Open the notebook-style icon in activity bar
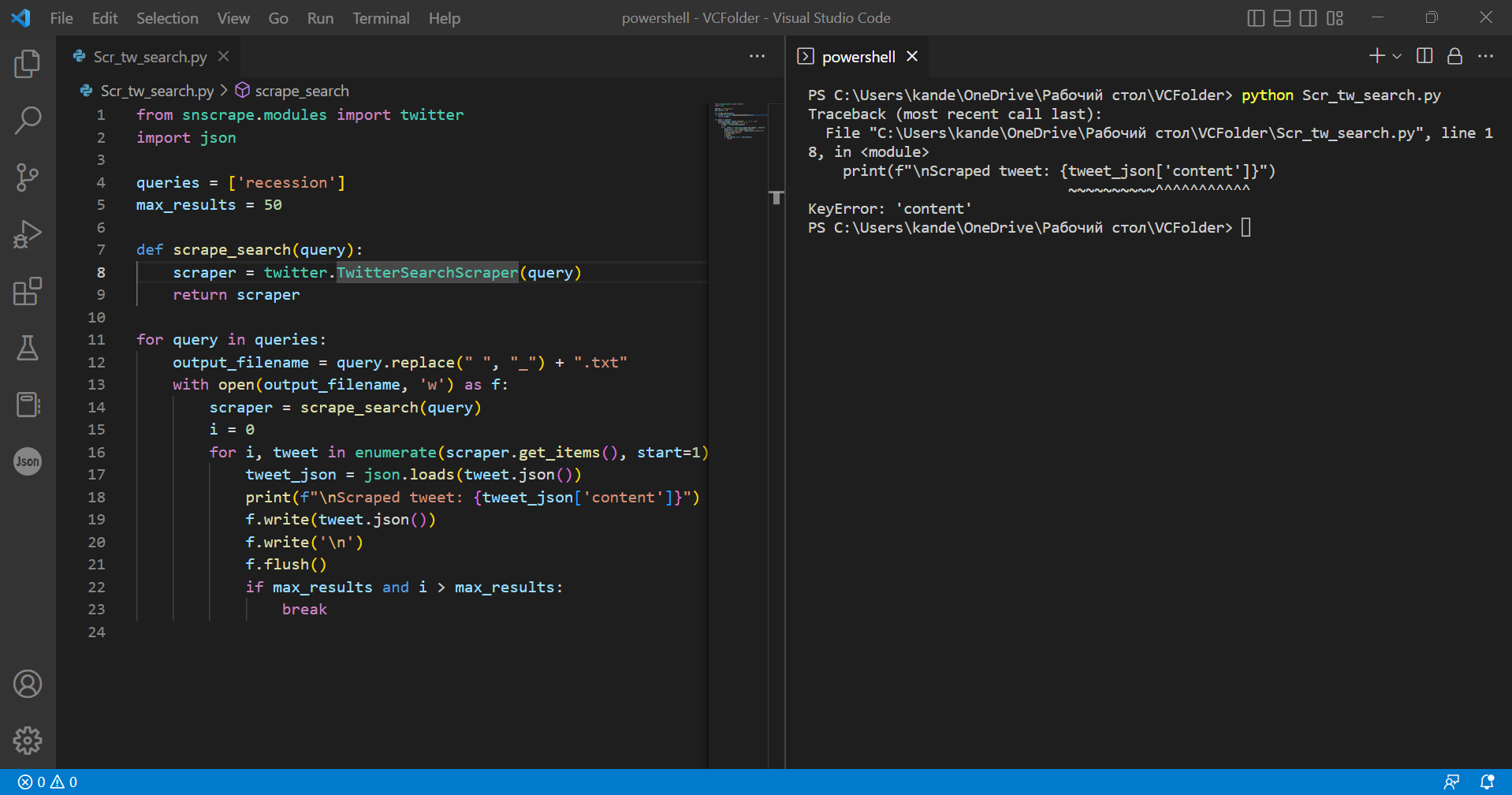1512x795 pixels. tap(28, 405)
